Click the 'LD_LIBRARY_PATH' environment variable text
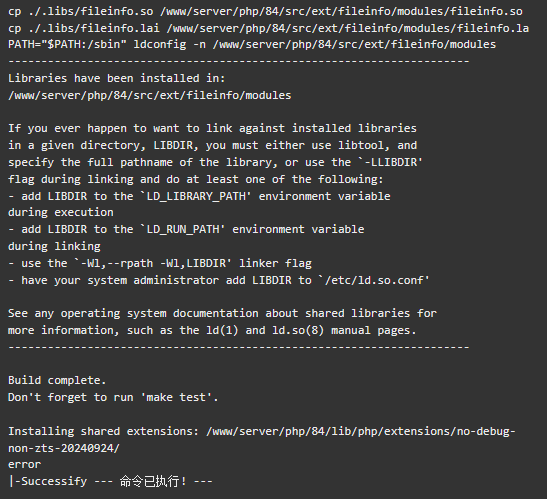 tap(195, 196)
